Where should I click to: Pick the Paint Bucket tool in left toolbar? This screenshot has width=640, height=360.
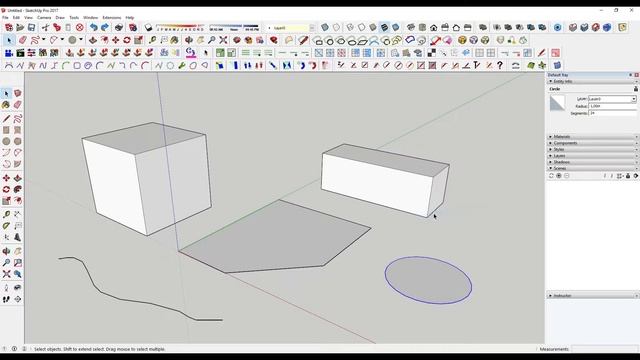click(x=6, y=105)
